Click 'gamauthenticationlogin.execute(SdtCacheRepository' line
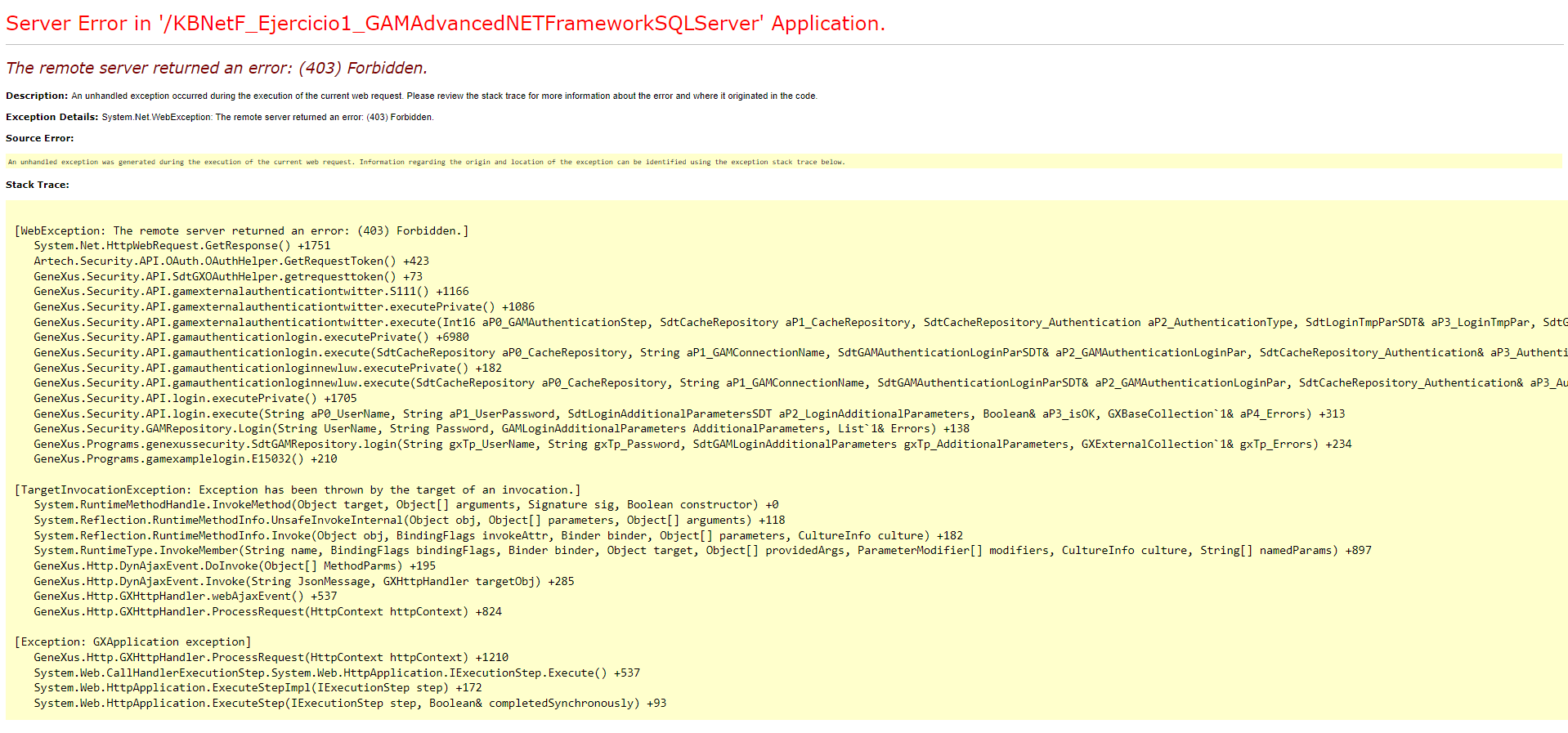 800,352
